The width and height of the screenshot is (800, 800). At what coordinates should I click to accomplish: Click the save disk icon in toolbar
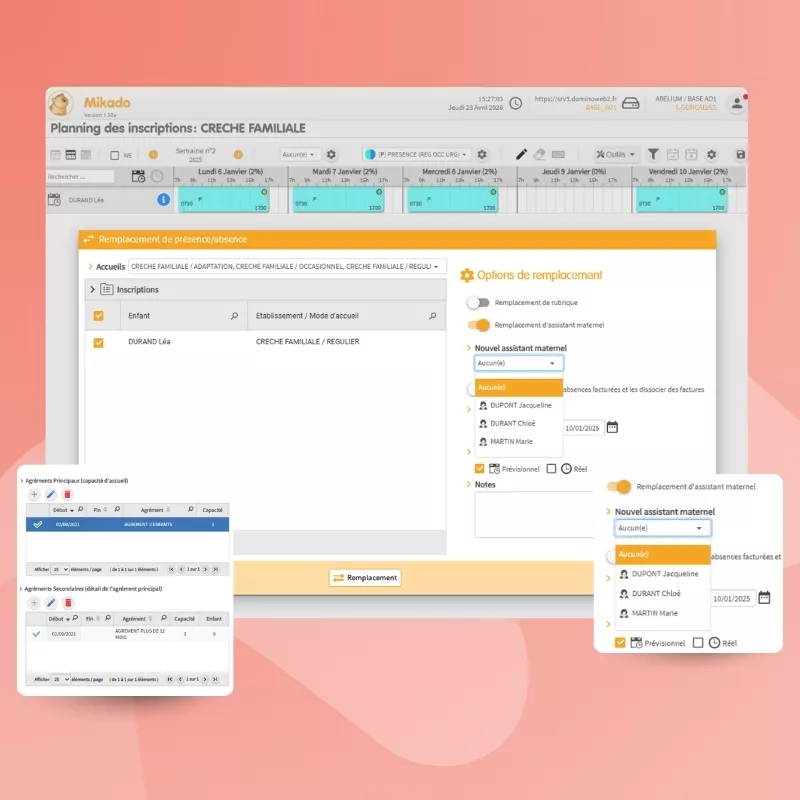coord(740,155)
